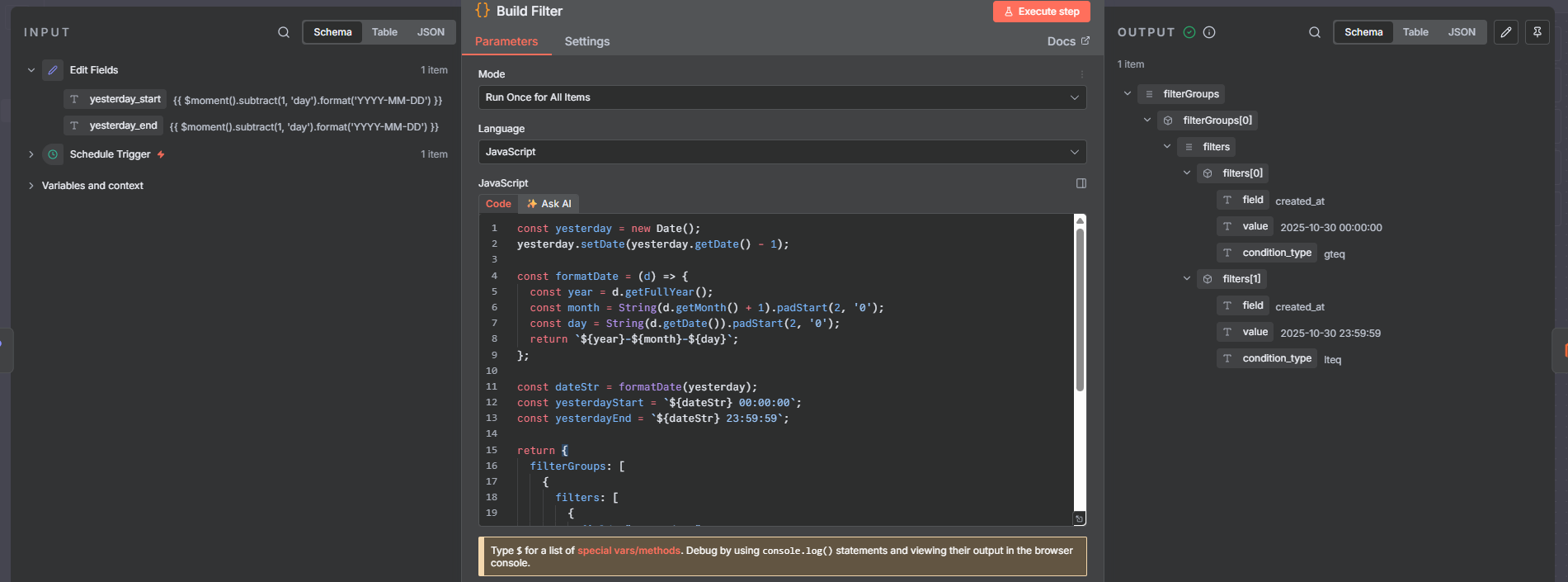Click the Schedule Trigger clock icon
Viewport: 1568px width, 582px height.
pos(53,154)
